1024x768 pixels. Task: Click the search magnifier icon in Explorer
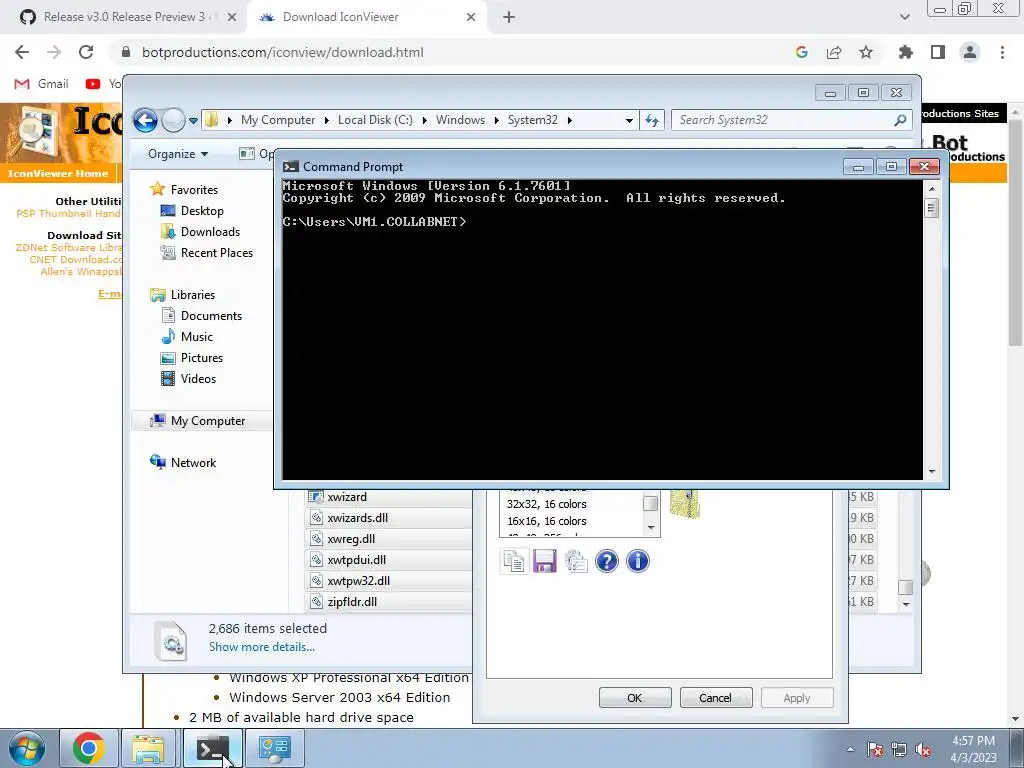[x=901, y=120]
